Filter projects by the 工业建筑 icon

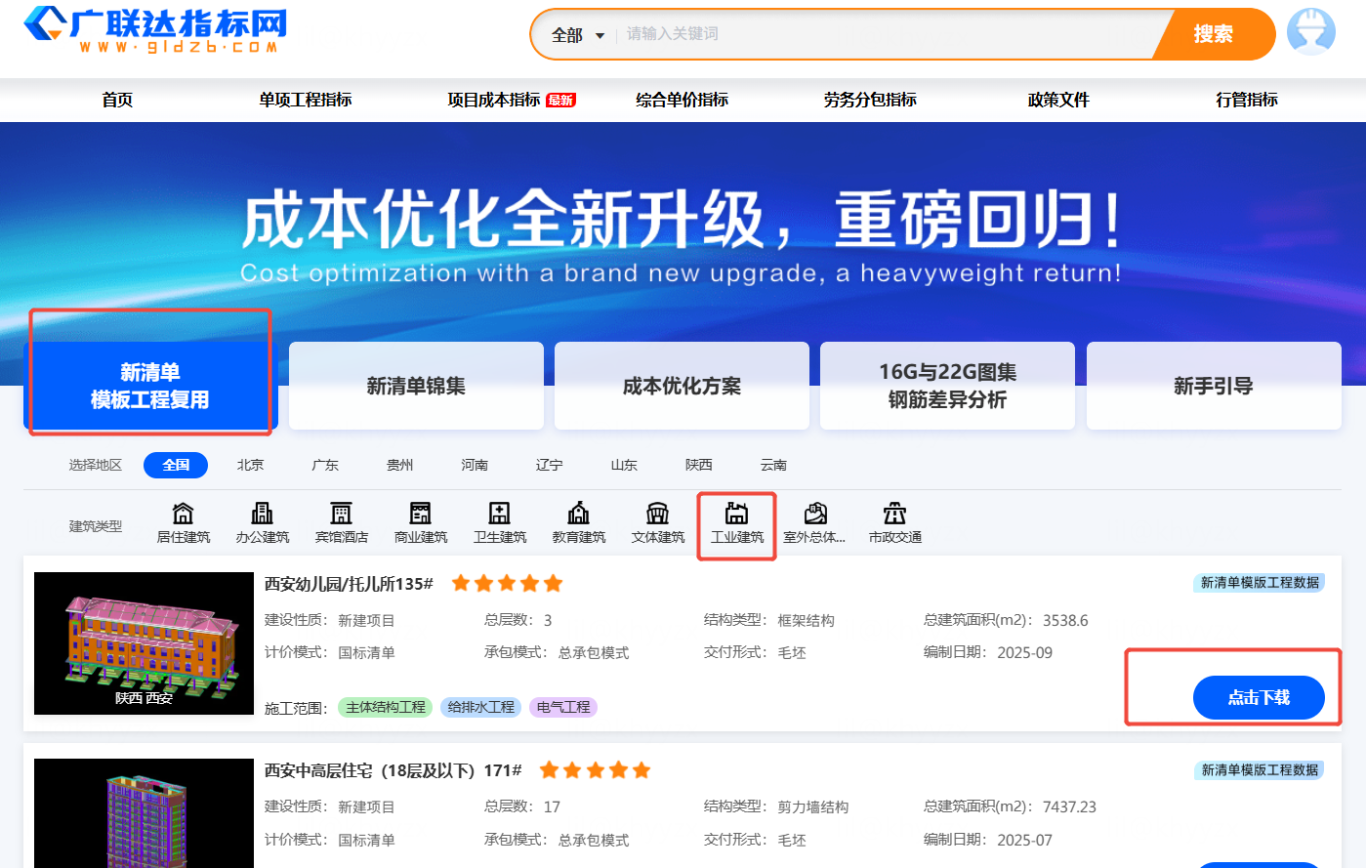pos(737,522)
